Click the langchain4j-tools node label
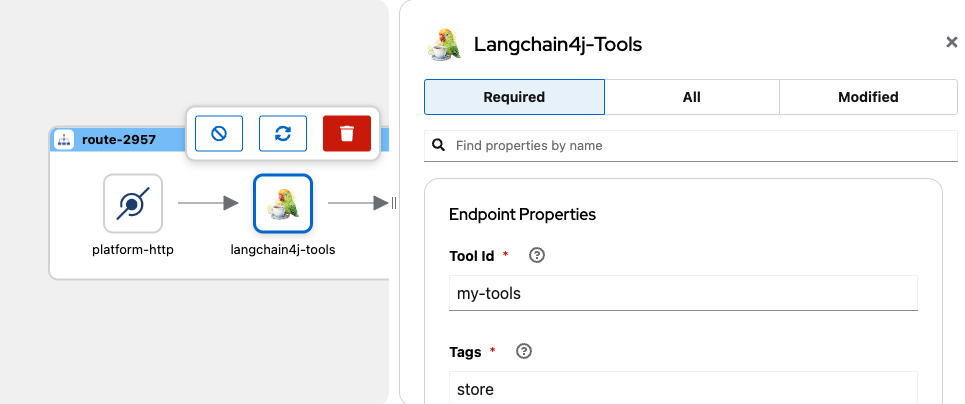 (x=283, y=249)
